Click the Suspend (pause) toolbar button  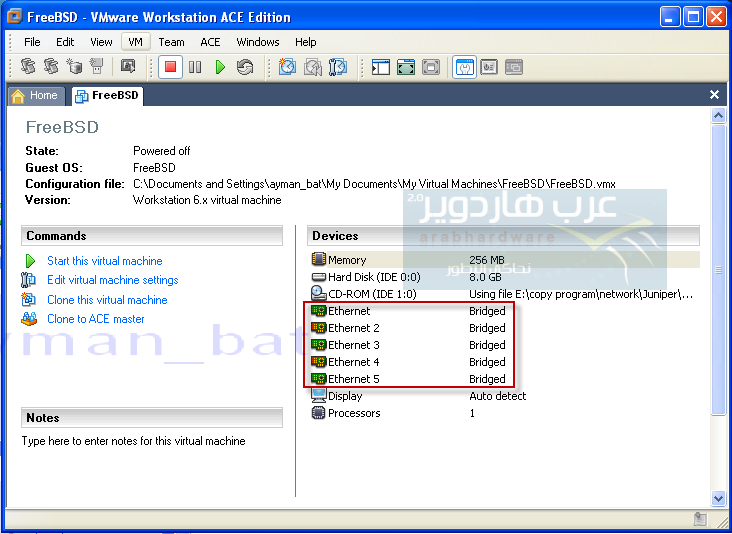pos(195,67)
